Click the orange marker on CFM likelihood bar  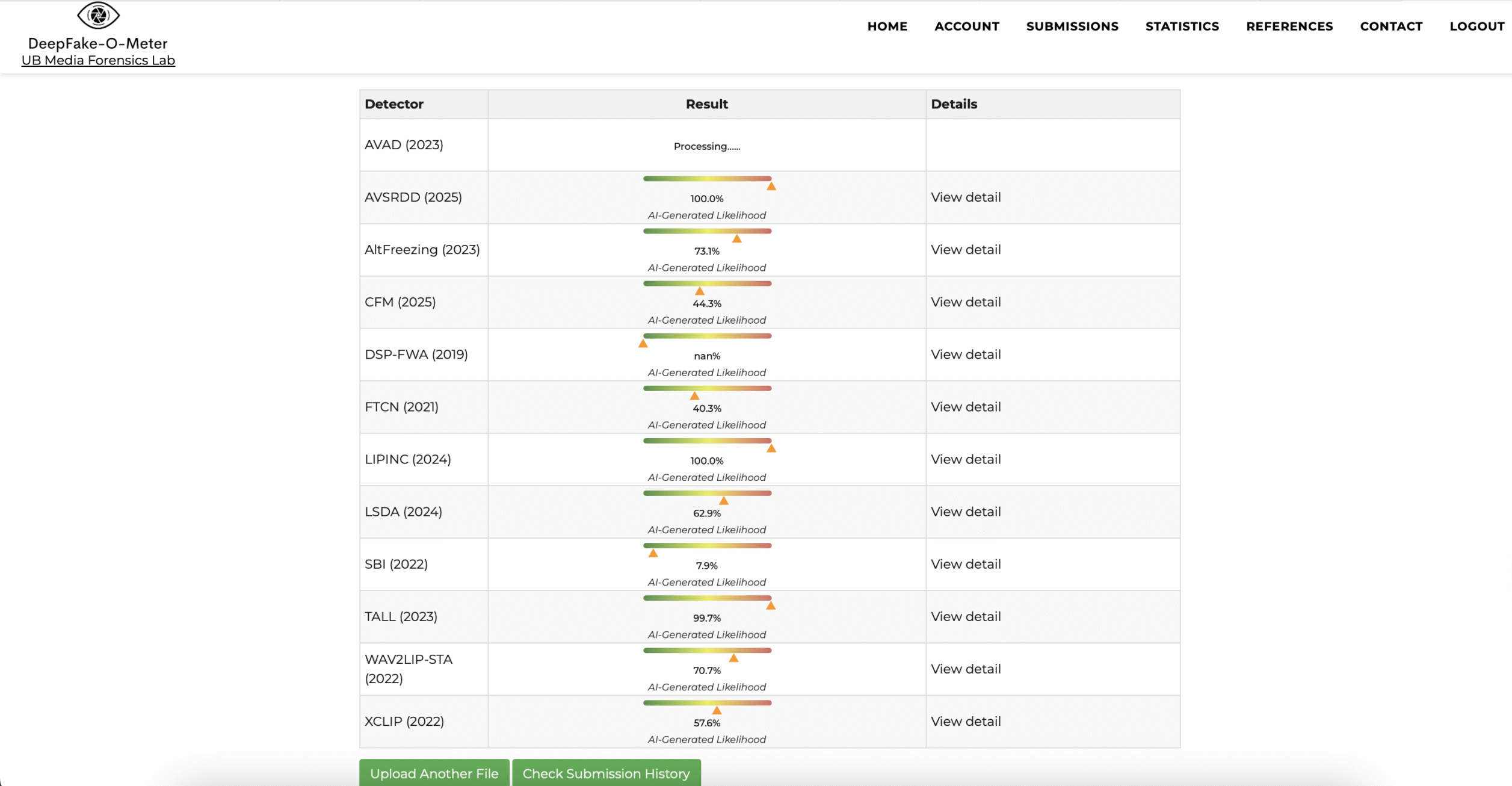[699, 291]
